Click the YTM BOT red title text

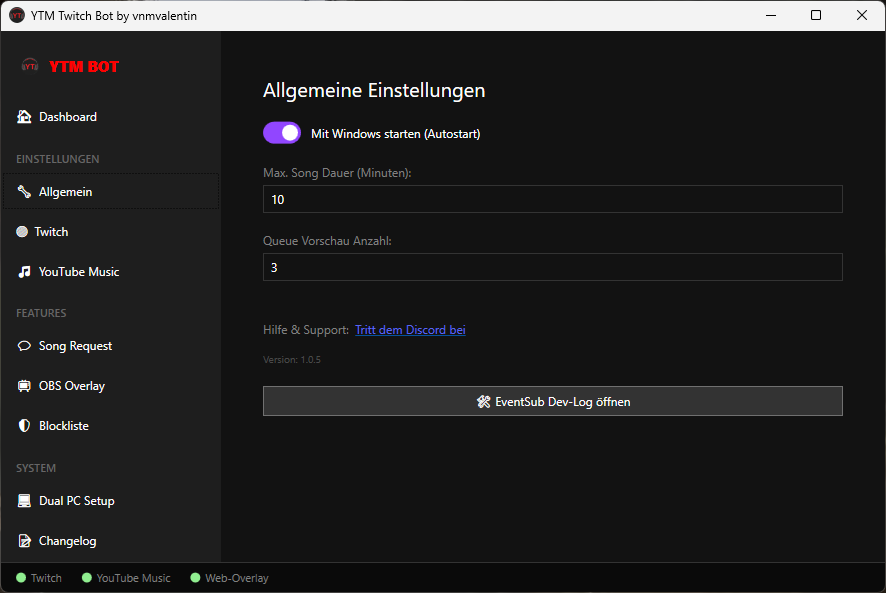pyautogui.click(x=84, y=67)
